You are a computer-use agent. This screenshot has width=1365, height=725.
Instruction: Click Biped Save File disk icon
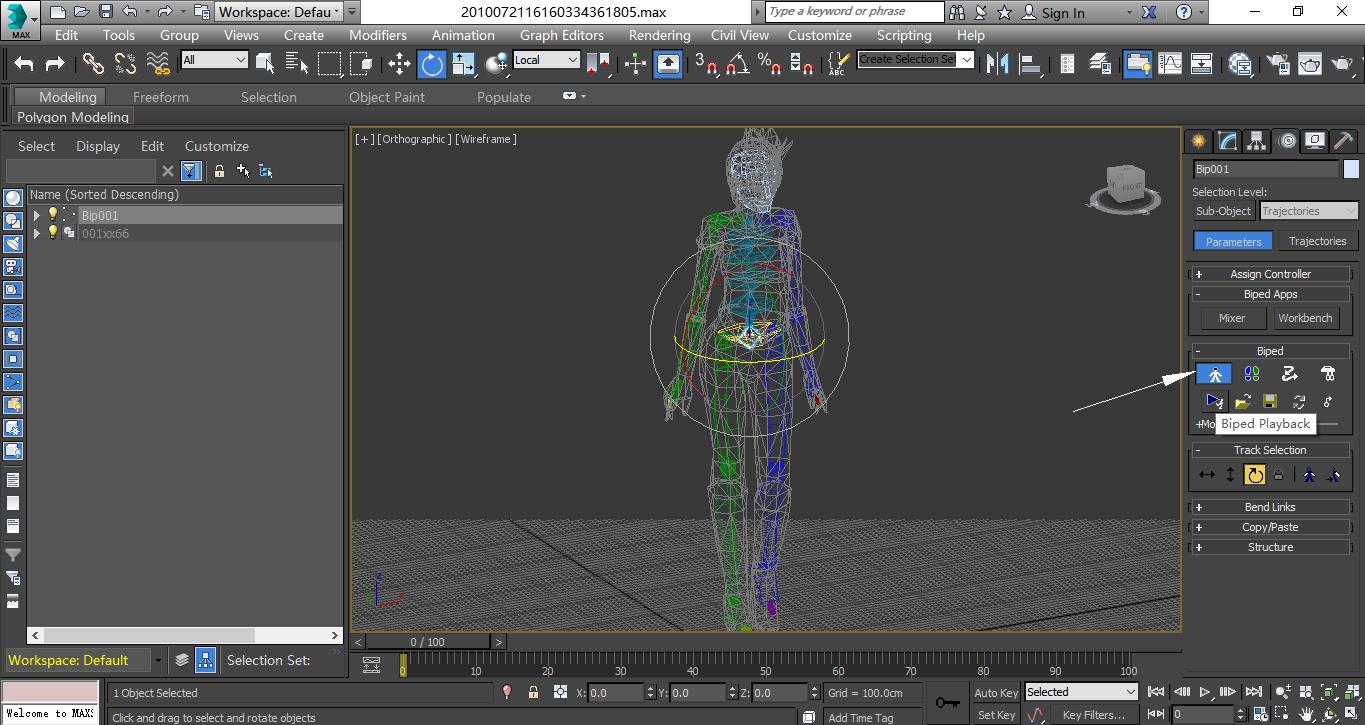click(x=1270, y=402)
